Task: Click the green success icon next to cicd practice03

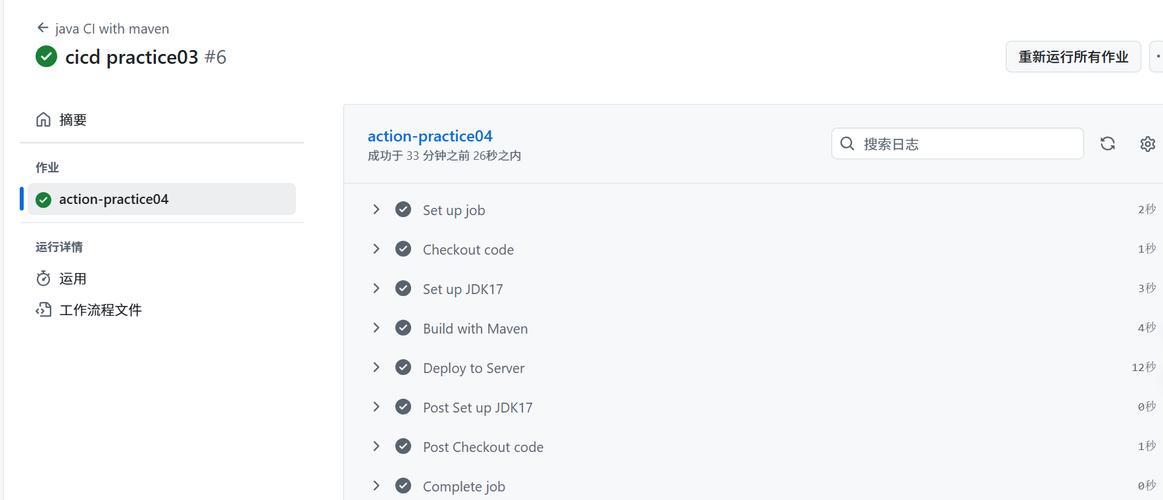Action: pos(46,57)
